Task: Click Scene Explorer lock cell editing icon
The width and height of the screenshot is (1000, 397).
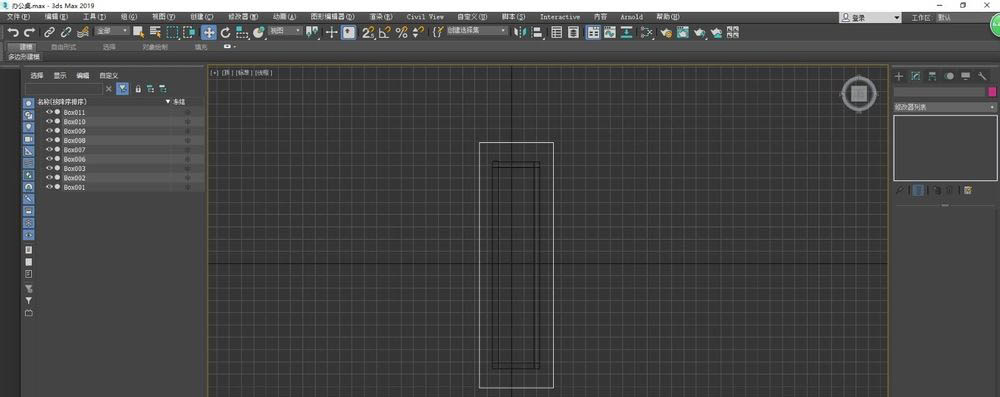Action: [138, 89]
